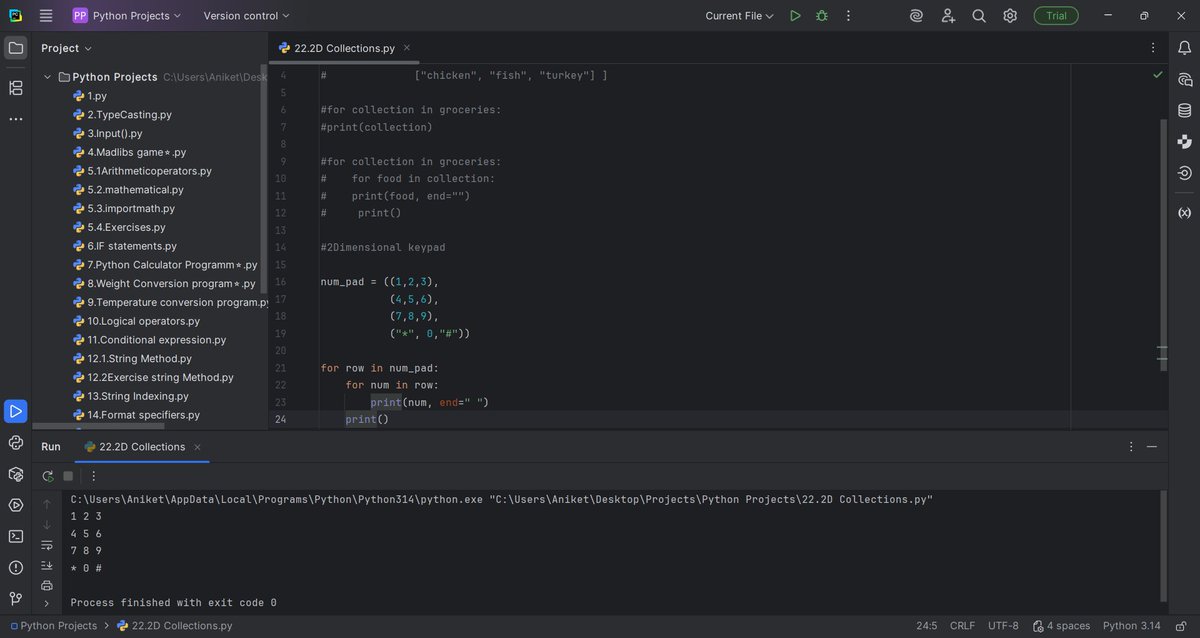Open Problems tool window icon
Screen dimensions: 1200x638
pyautogui.click(x=16, y=567)
